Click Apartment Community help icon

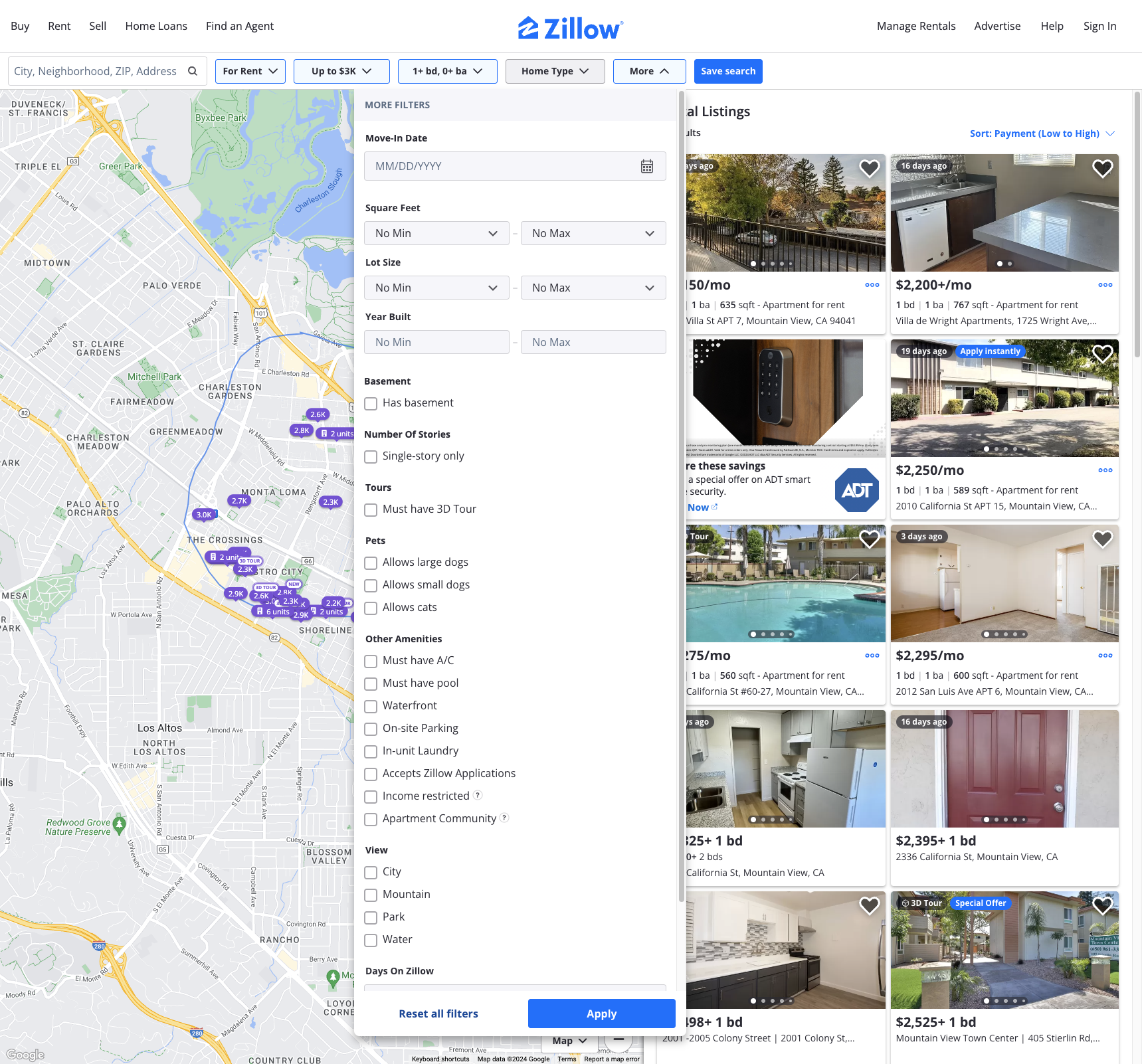pos(504,818)
